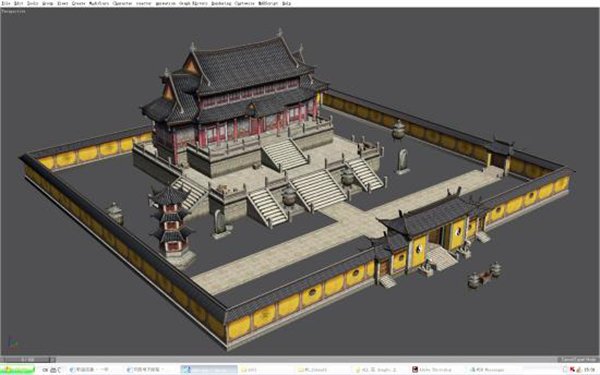Screen dimensions: 600x375
Task: Open the Customize menu
Action: (244, 3)
